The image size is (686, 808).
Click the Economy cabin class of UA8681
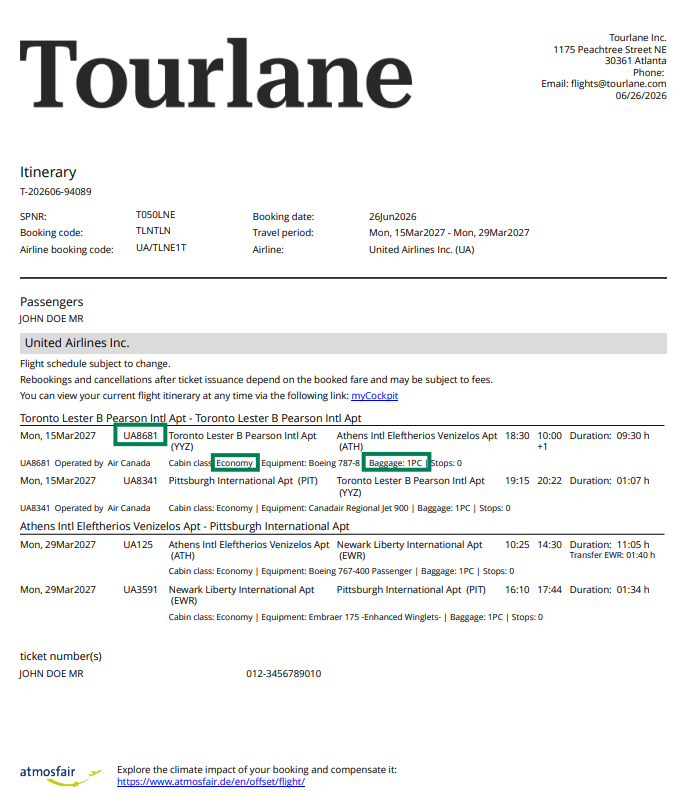tap(235, 463)
